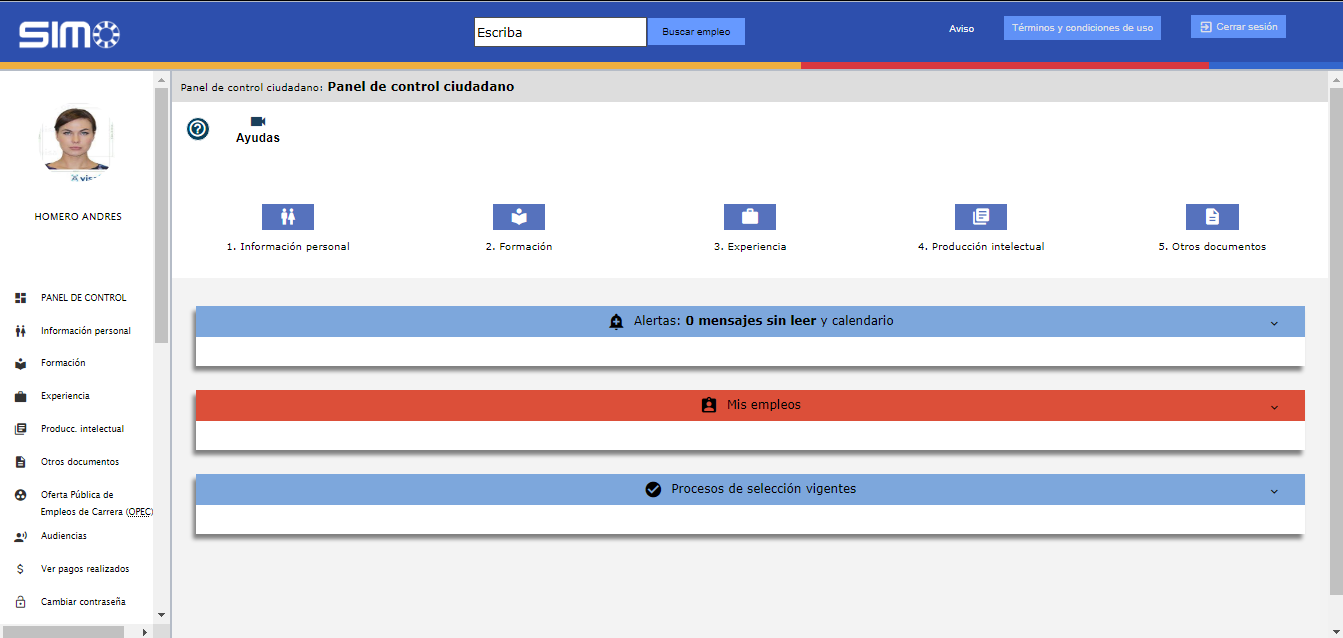
Task: Expand the Alertas panel chevron
Action: pyautogui.click(x=1274, y=323)
